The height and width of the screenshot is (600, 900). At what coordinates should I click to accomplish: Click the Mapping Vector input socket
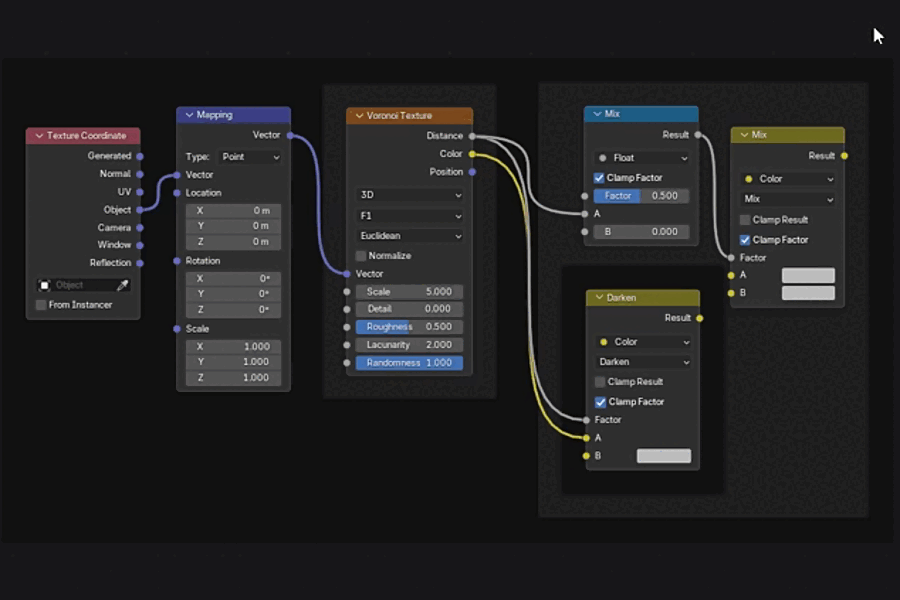pos(177,175)
